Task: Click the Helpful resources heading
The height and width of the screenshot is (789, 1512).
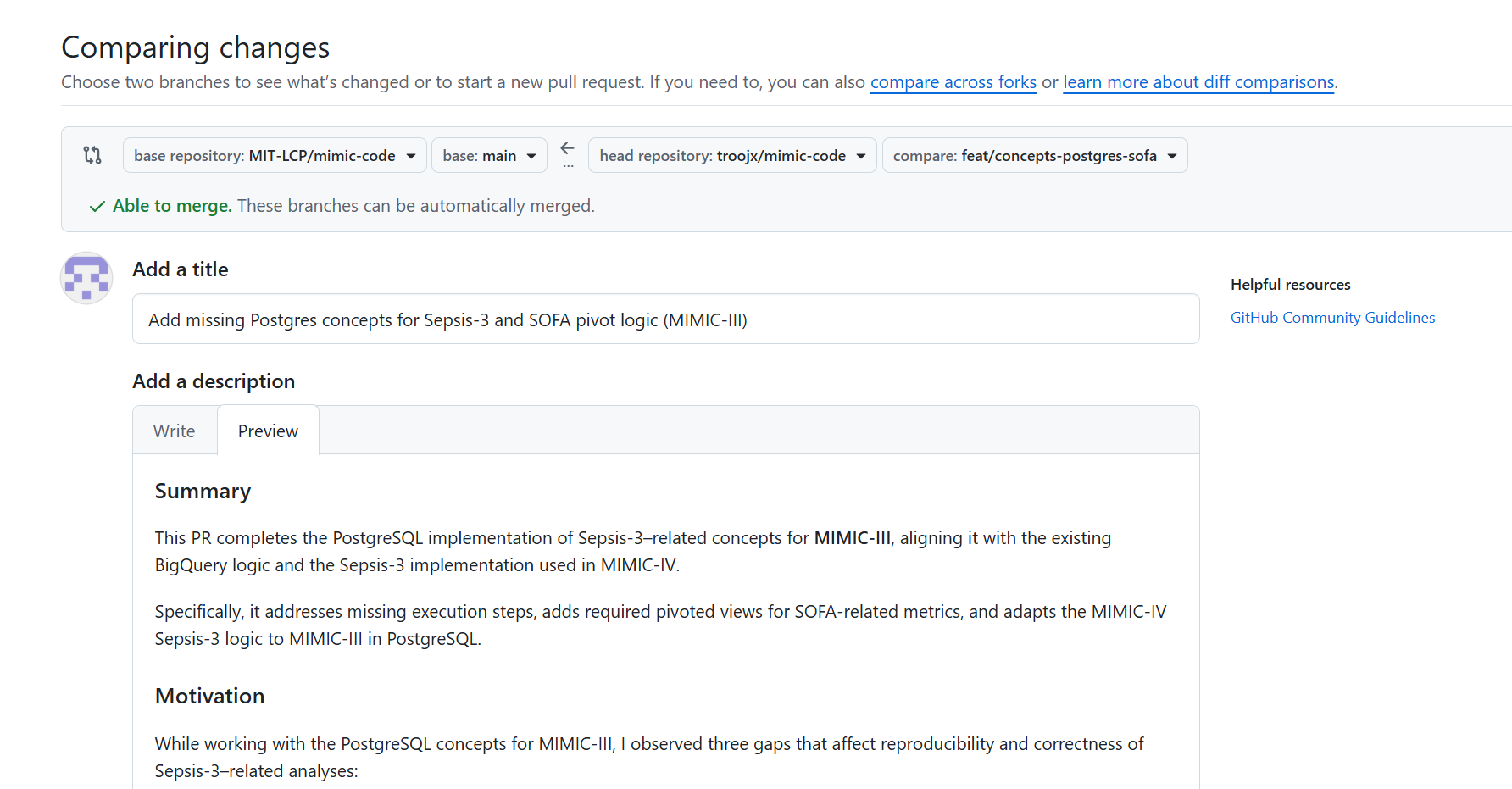Action: (1290, 285)
